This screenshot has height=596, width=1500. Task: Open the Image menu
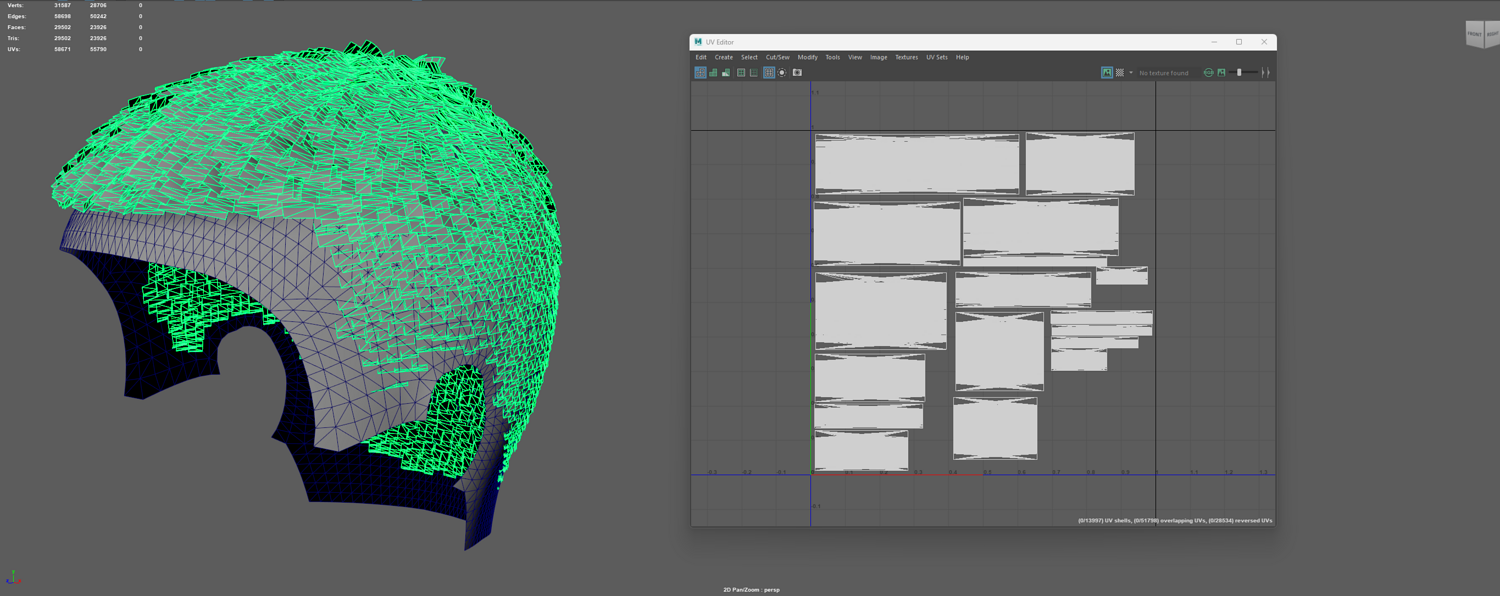coord(878,57)
